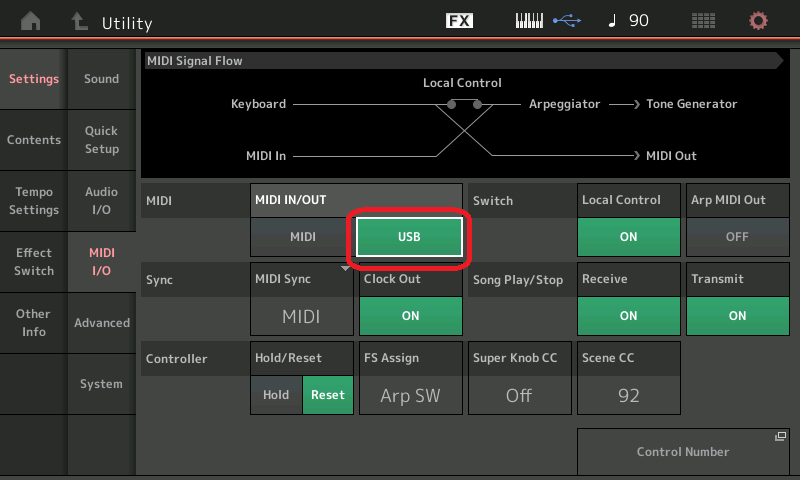Select MIDI for MIDI IN/OUT

(x=302, y=237)
